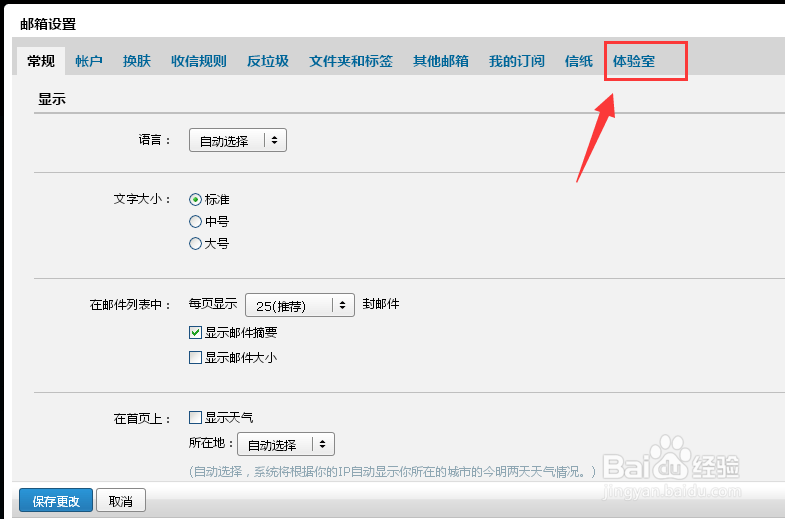Open the 体验室 tab

(634, 61)
